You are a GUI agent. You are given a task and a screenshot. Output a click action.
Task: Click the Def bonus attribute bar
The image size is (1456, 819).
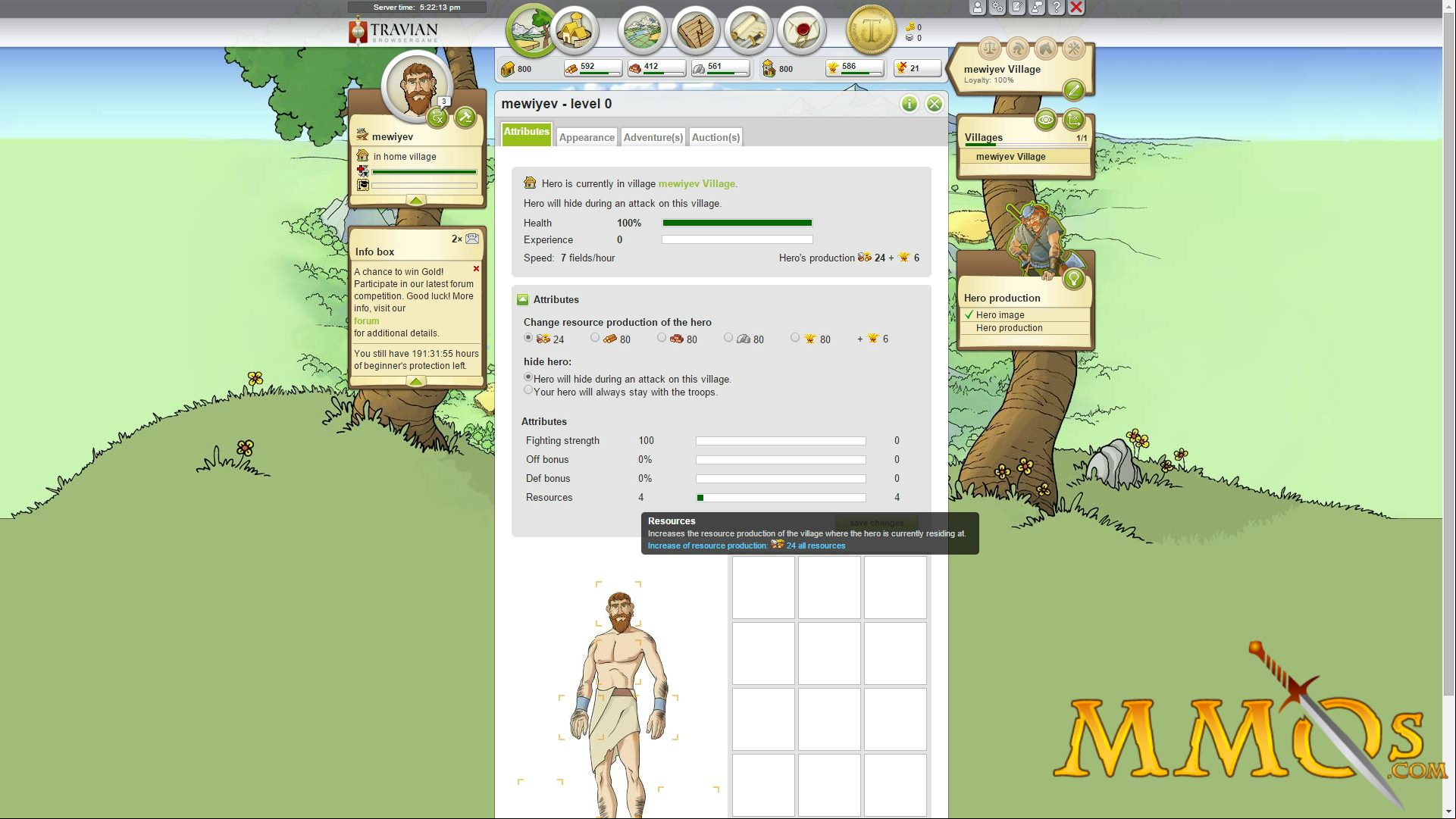coord(781,479)
